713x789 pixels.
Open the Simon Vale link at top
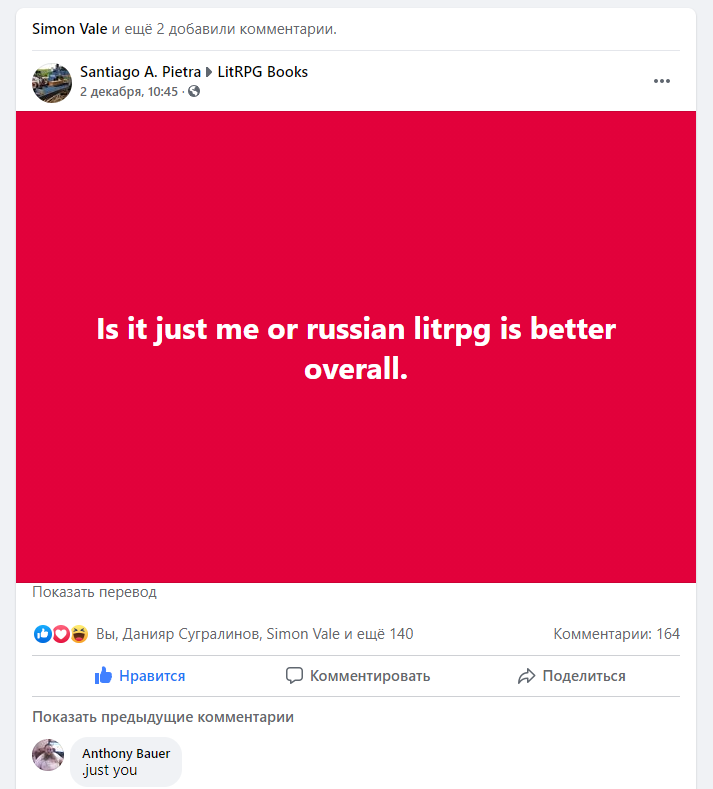click(x=69, y=28)
